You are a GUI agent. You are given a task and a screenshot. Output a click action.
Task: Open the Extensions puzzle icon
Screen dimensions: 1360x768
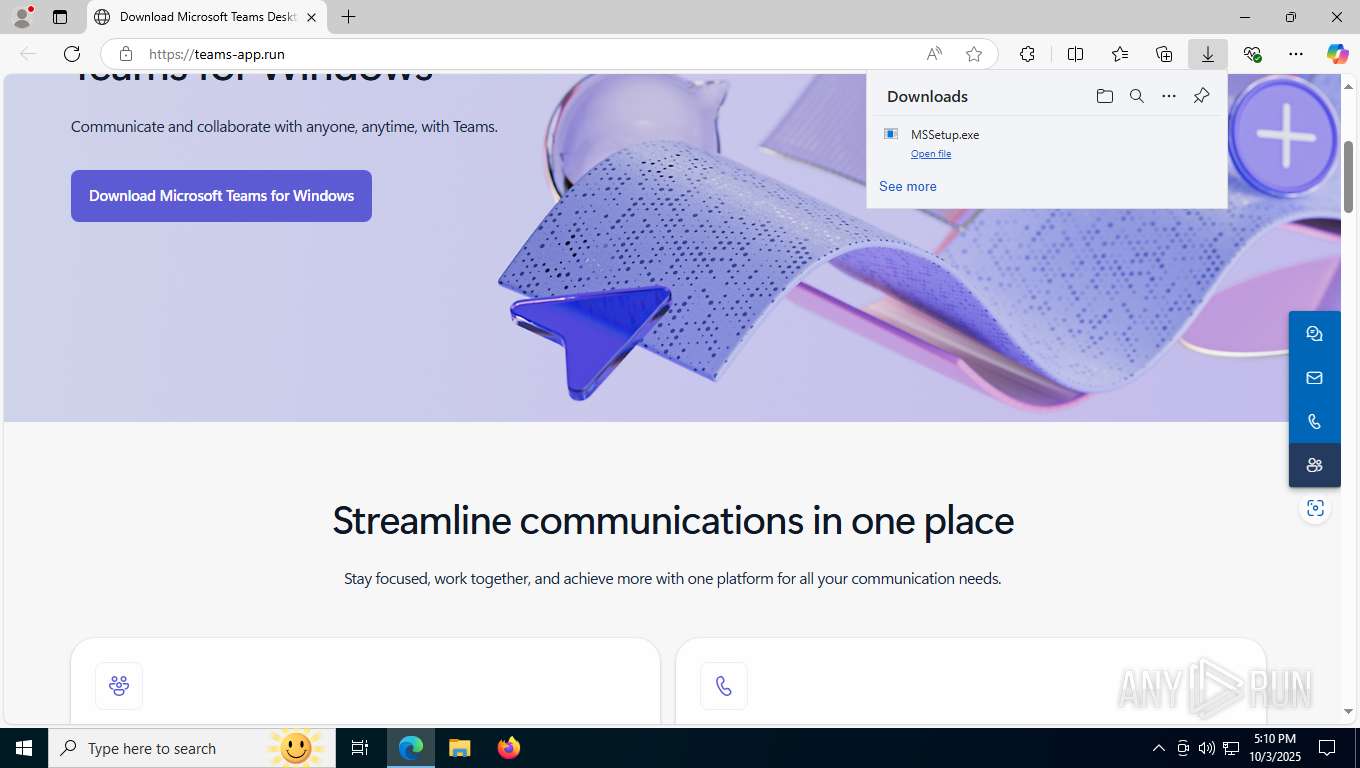pyautogui.click(x=1027, y=54)
